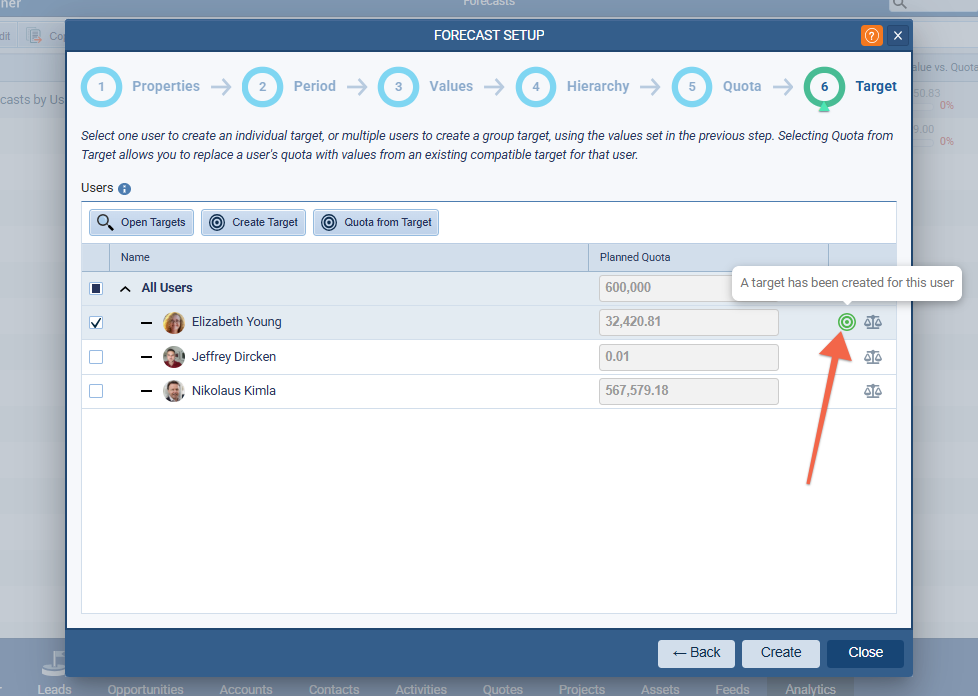Click Elizabeth Young's Planned Quota field
Screen dimensions: 978x696
pyautogui.click(x=688, y=322)
